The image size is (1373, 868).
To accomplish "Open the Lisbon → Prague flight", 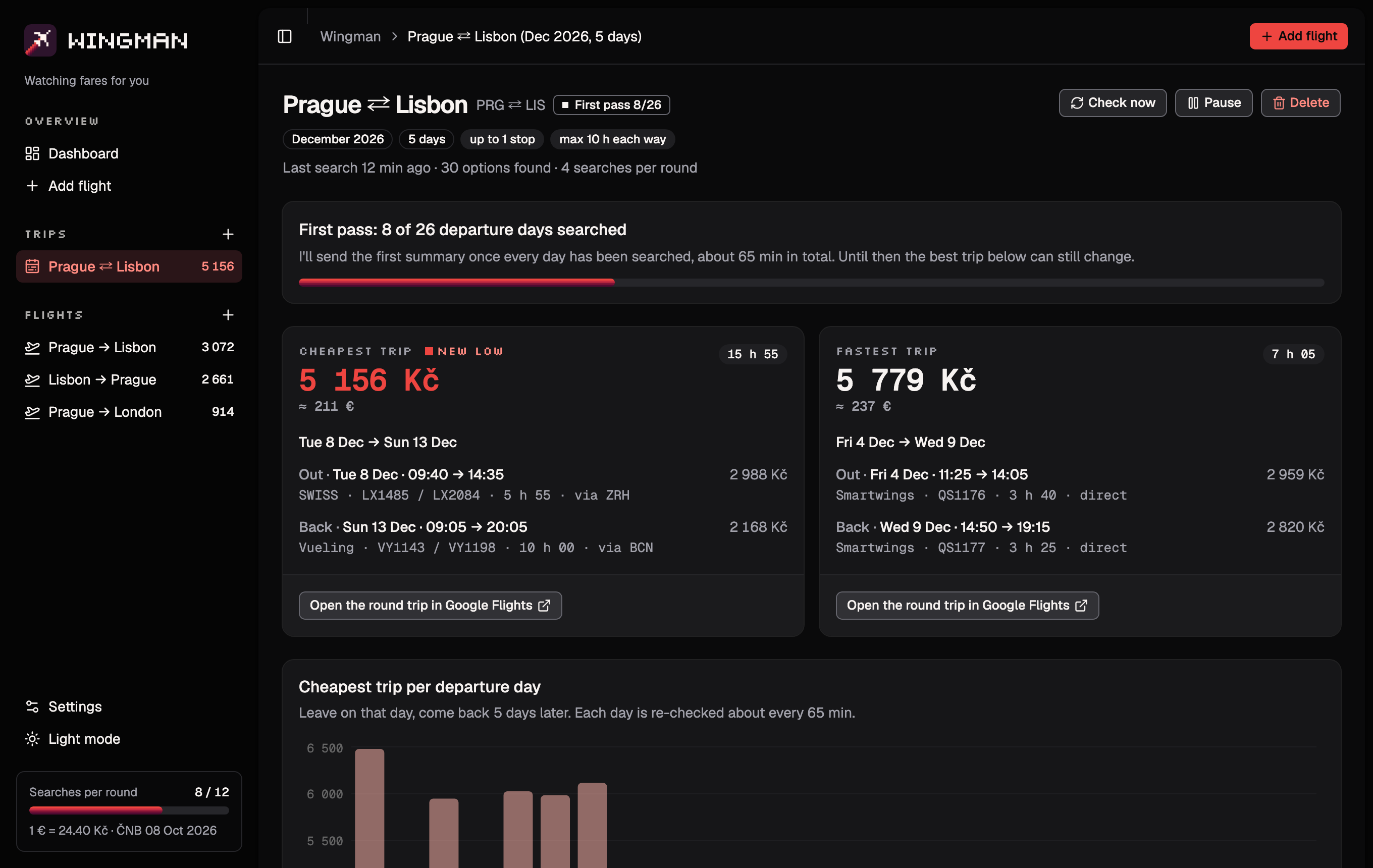I will point(129,379).
